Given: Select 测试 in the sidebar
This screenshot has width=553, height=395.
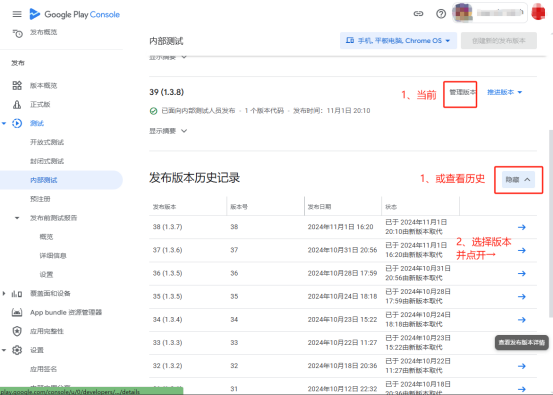Looking at the screenshot, I should pyautogui.click(x=37, y=123).
